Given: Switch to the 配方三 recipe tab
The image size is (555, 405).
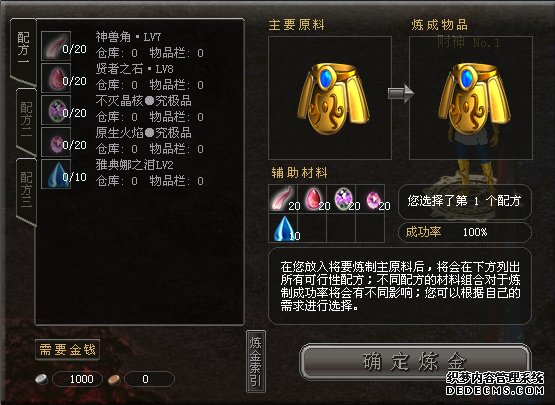Looking at the screenshot, I should pyautogui.click(x=26, y=189).
